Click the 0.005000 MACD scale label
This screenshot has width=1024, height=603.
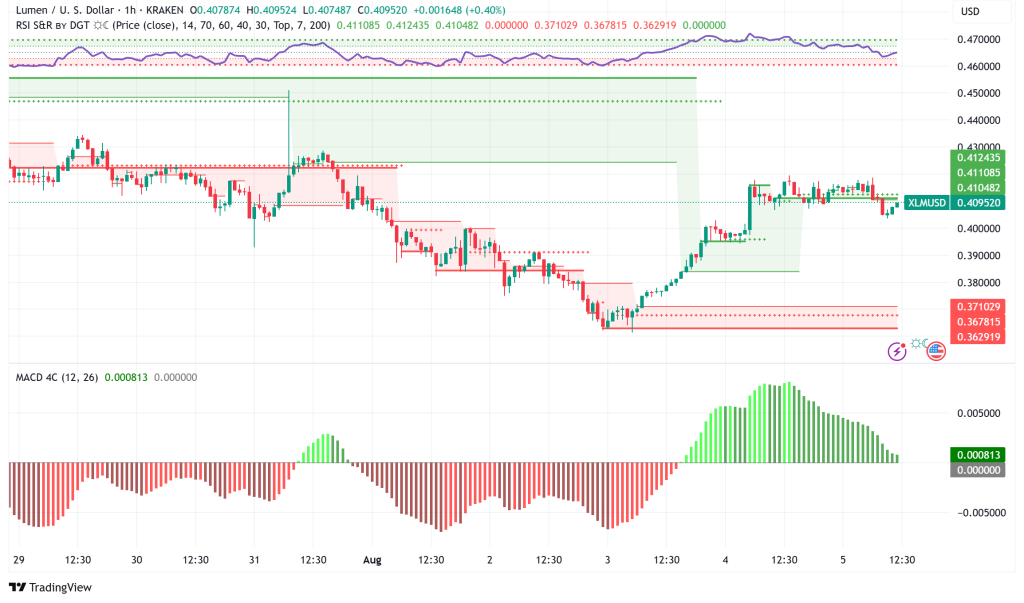click(x=978, y=414)
